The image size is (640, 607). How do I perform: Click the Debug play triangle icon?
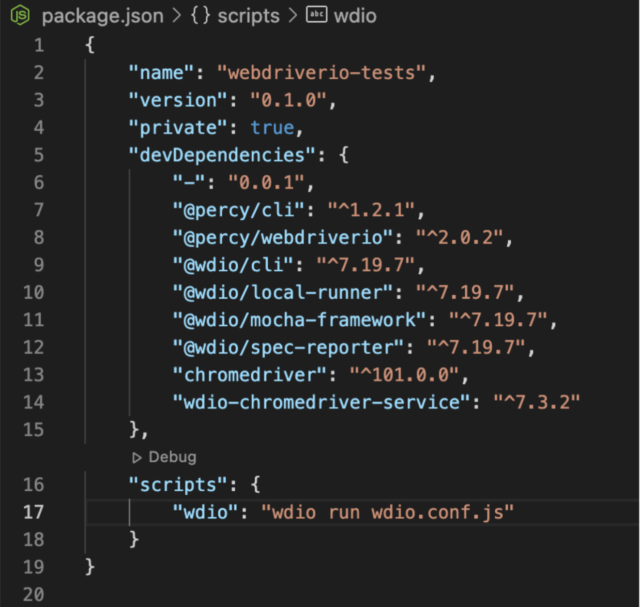click(x=137, y=458)
